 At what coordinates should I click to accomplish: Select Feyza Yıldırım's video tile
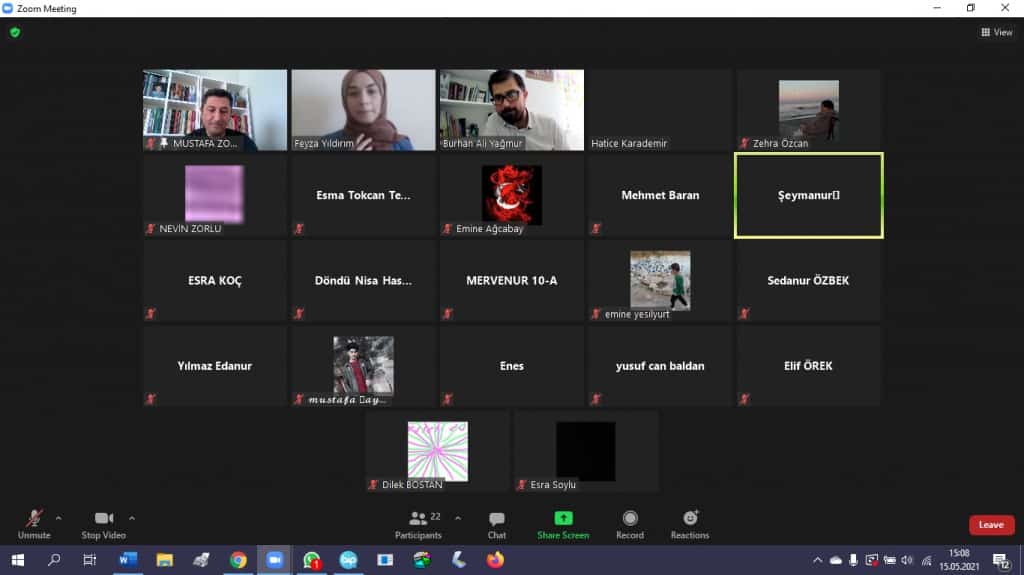click(x=363, y=110)
